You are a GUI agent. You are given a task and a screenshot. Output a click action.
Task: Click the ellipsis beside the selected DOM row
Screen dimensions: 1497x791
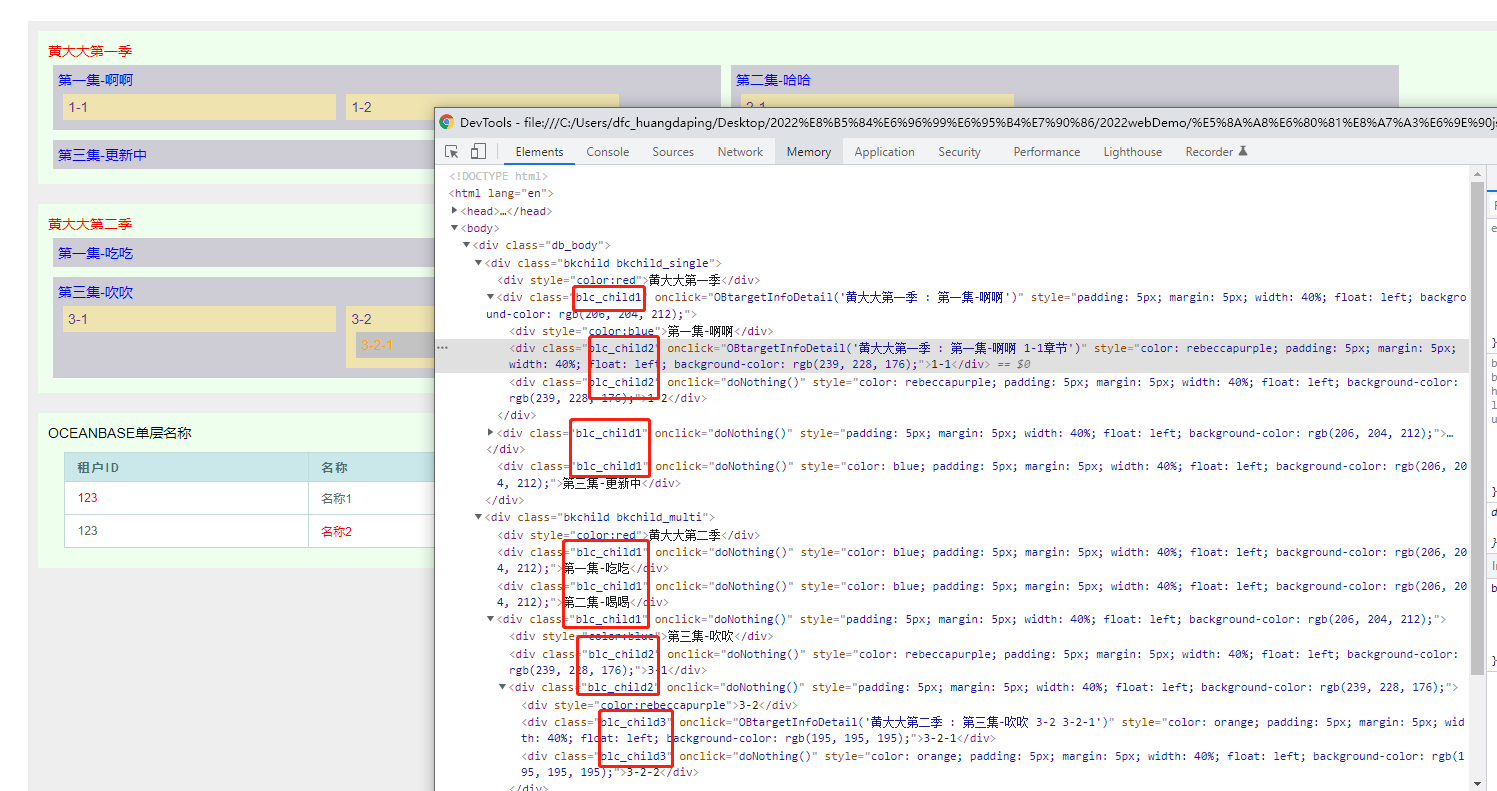(442, 349)
